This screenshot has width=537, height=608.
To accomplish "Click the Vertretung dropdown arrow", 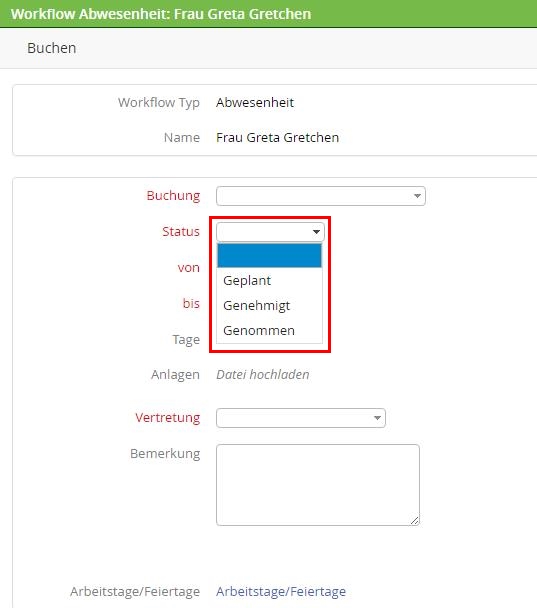I will (377, 418).
